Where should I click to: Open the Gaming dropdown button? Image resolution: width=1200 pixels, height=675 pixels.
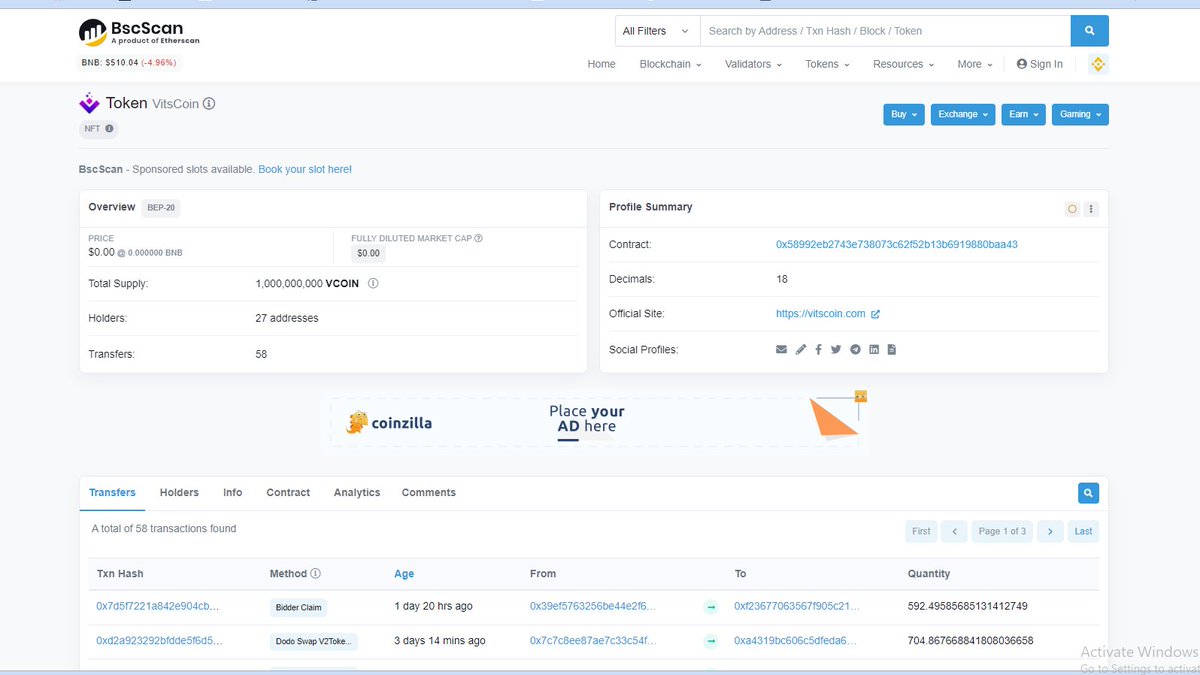coord(1080,114)
